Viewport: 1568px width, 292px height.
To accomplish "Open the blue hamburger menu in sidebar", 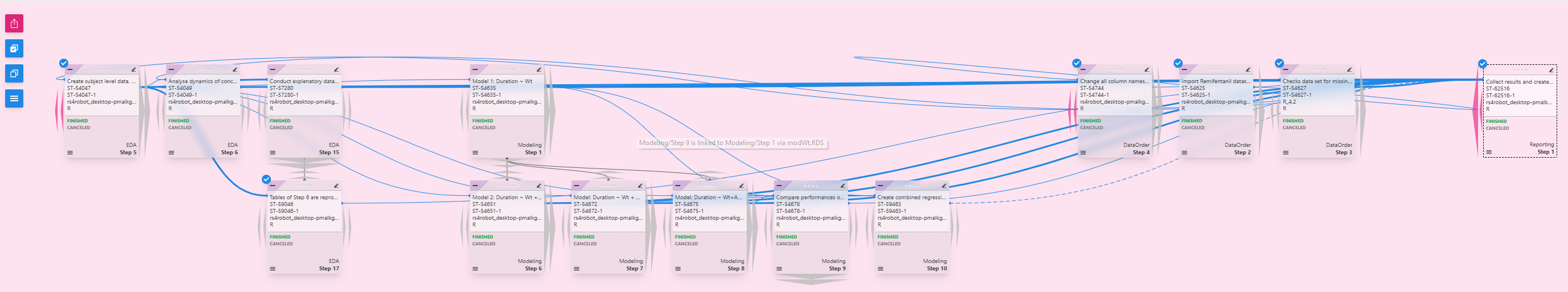I will pos(14,98).
